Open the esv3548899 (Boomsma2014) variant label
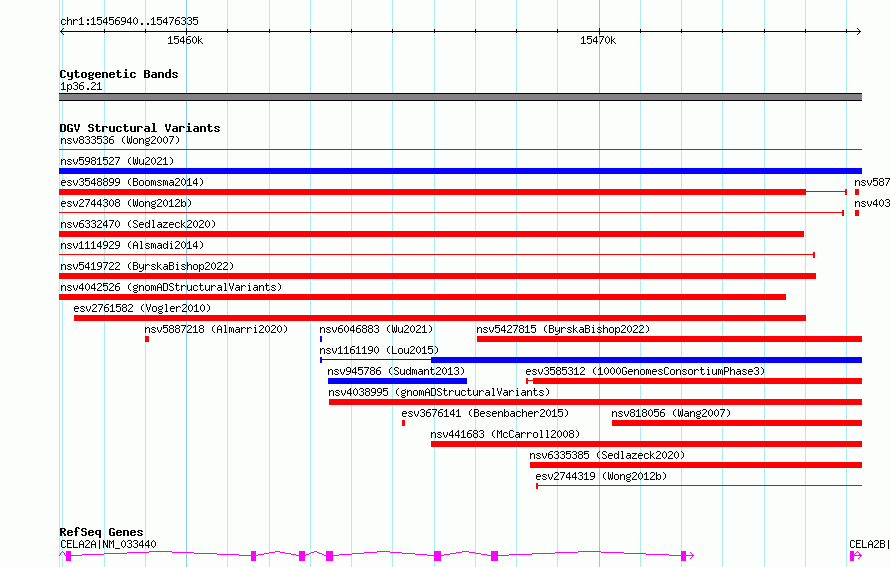890x567 pixels. tap(132, 182)
